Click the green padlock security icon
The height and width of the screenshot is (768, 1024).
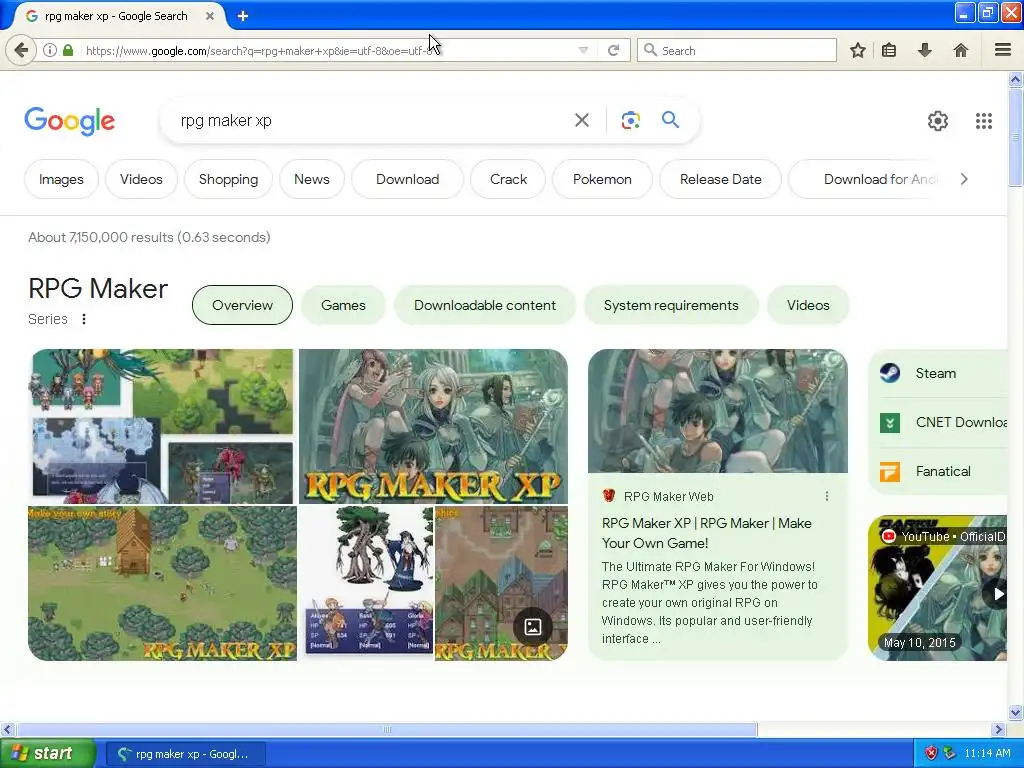point(68,50)
